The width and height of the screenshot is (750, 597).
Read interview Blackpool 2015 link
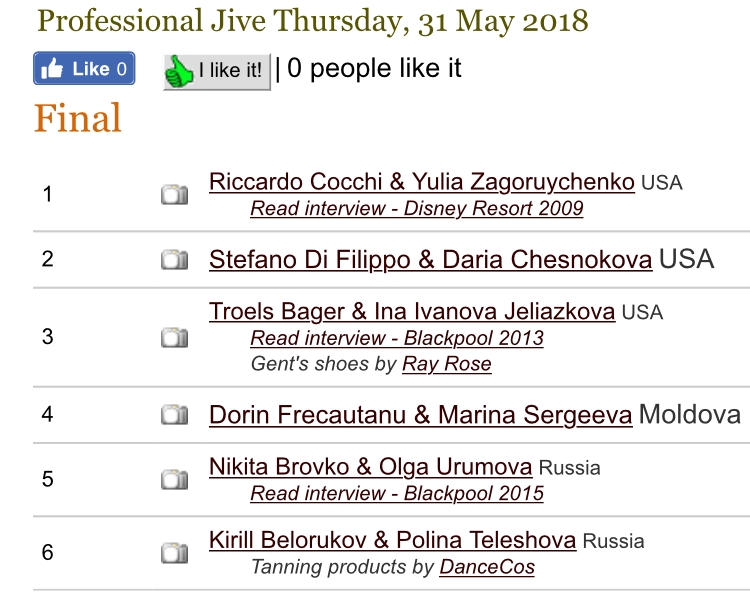click(x=397, y=494)
